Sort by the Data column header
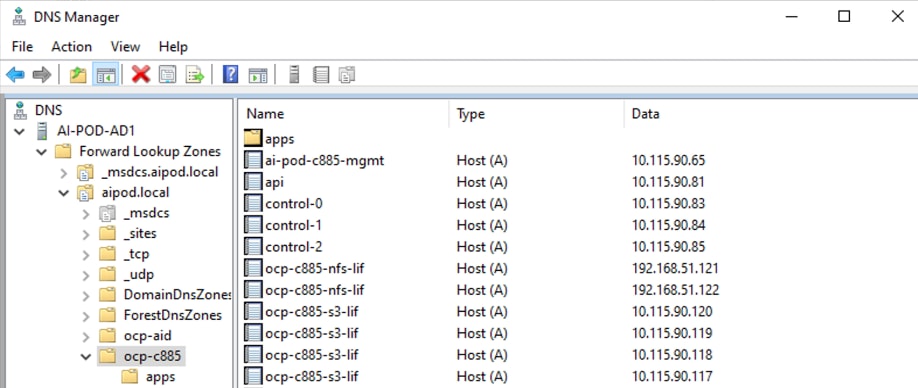 pyautogui.click(x=770, y=114)
